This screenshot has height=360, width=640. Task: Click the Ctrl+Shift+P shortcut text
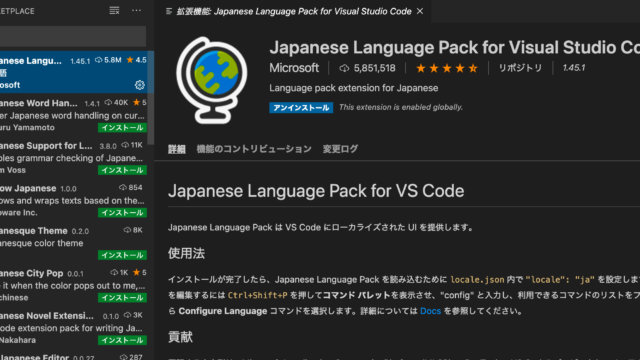[258, 295]
